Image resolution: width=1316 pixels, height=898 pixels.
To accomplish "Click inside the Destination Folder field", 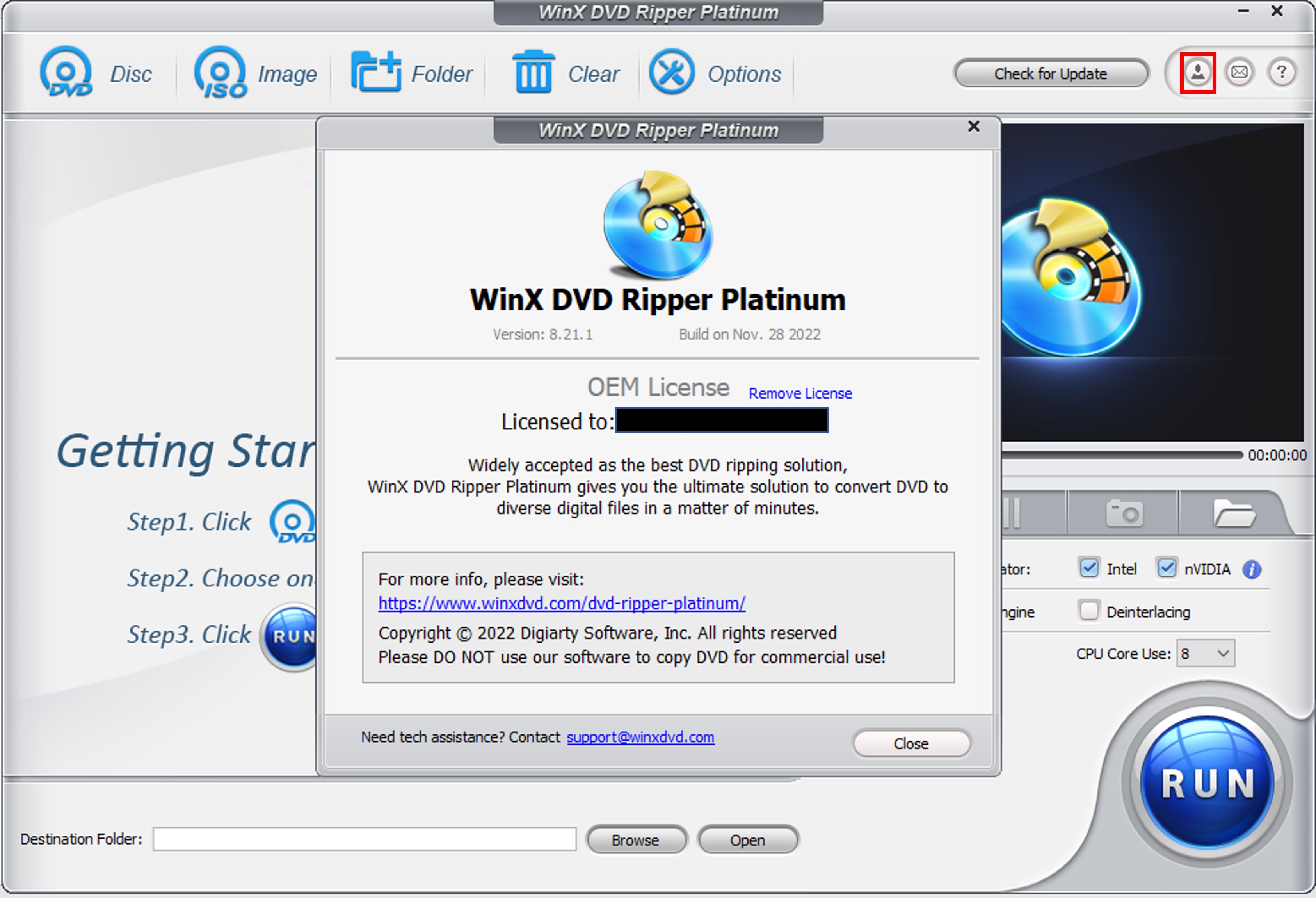I will [364, 839].
